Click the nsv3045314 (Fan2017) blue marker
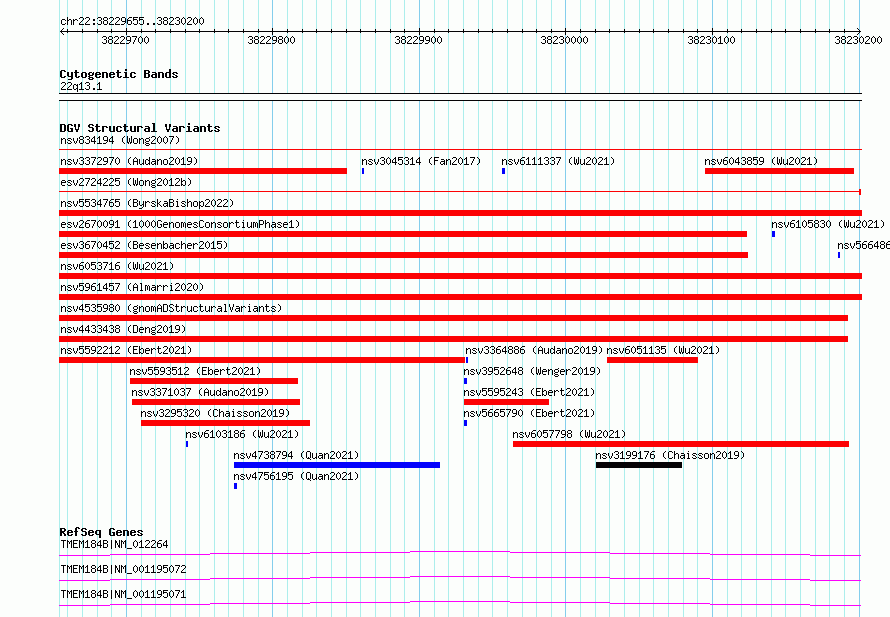Screen dimensions: 890x617 [x=363, y=171]
